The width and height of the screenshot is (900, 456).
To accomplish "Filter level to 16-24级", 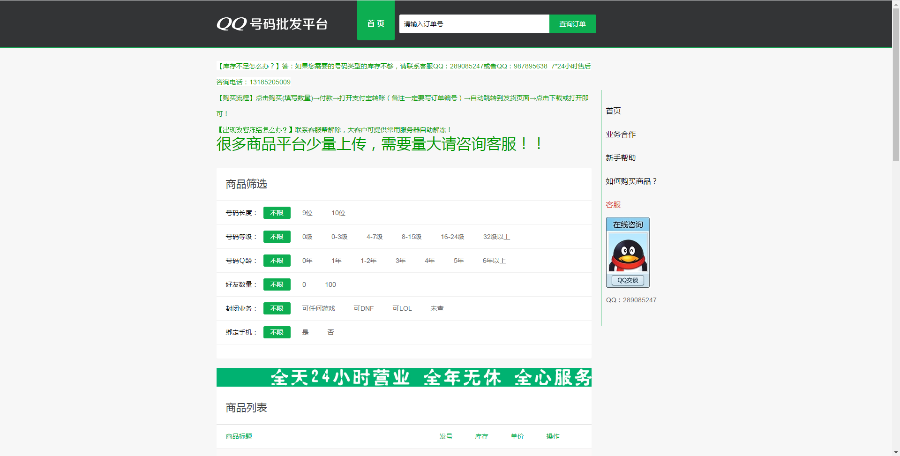I will (x=452, y=237).
